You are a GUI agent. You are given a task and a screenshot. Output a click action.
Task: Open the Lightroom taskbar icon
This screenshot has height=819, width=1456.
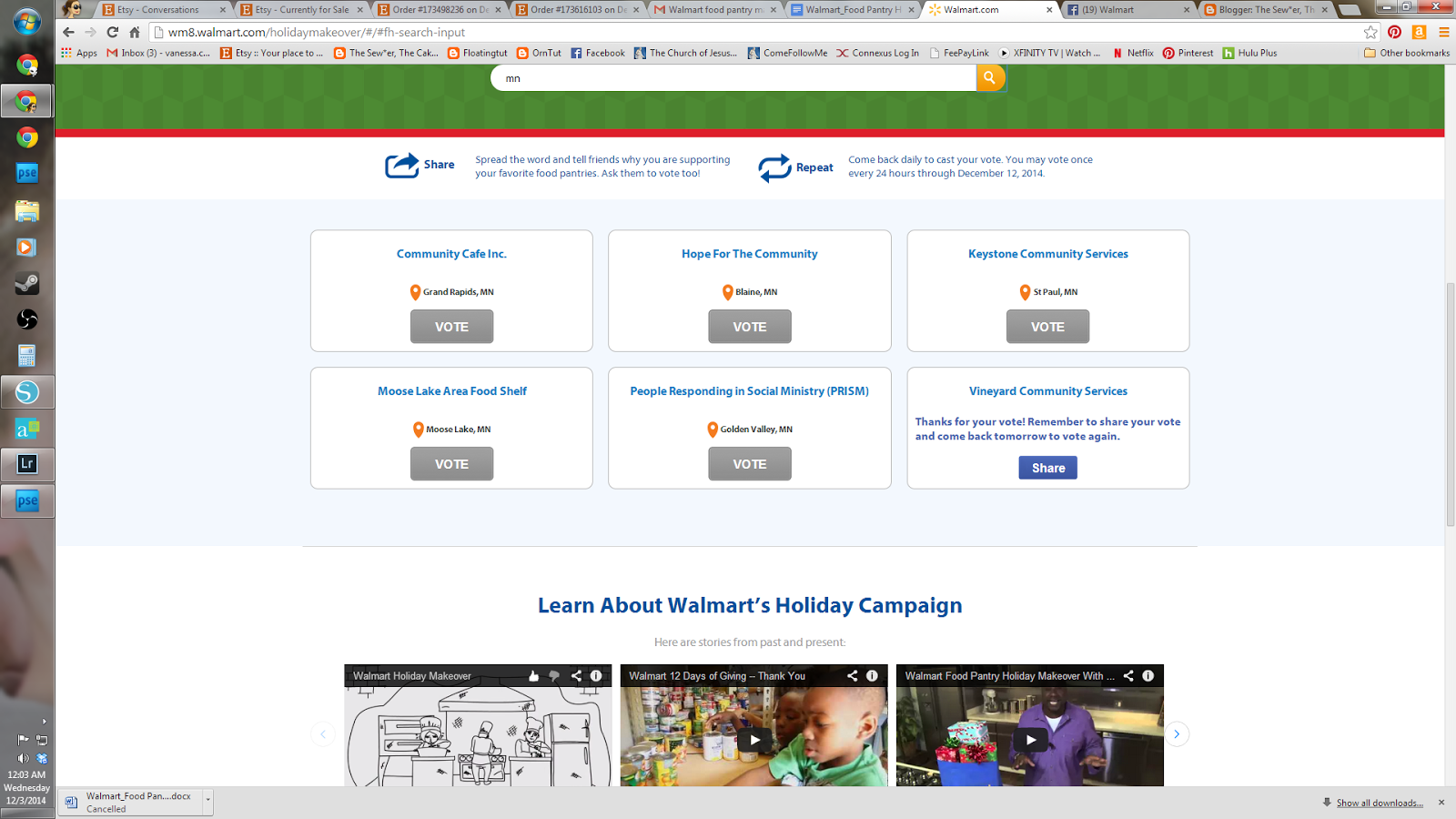(x=27, y=464)
